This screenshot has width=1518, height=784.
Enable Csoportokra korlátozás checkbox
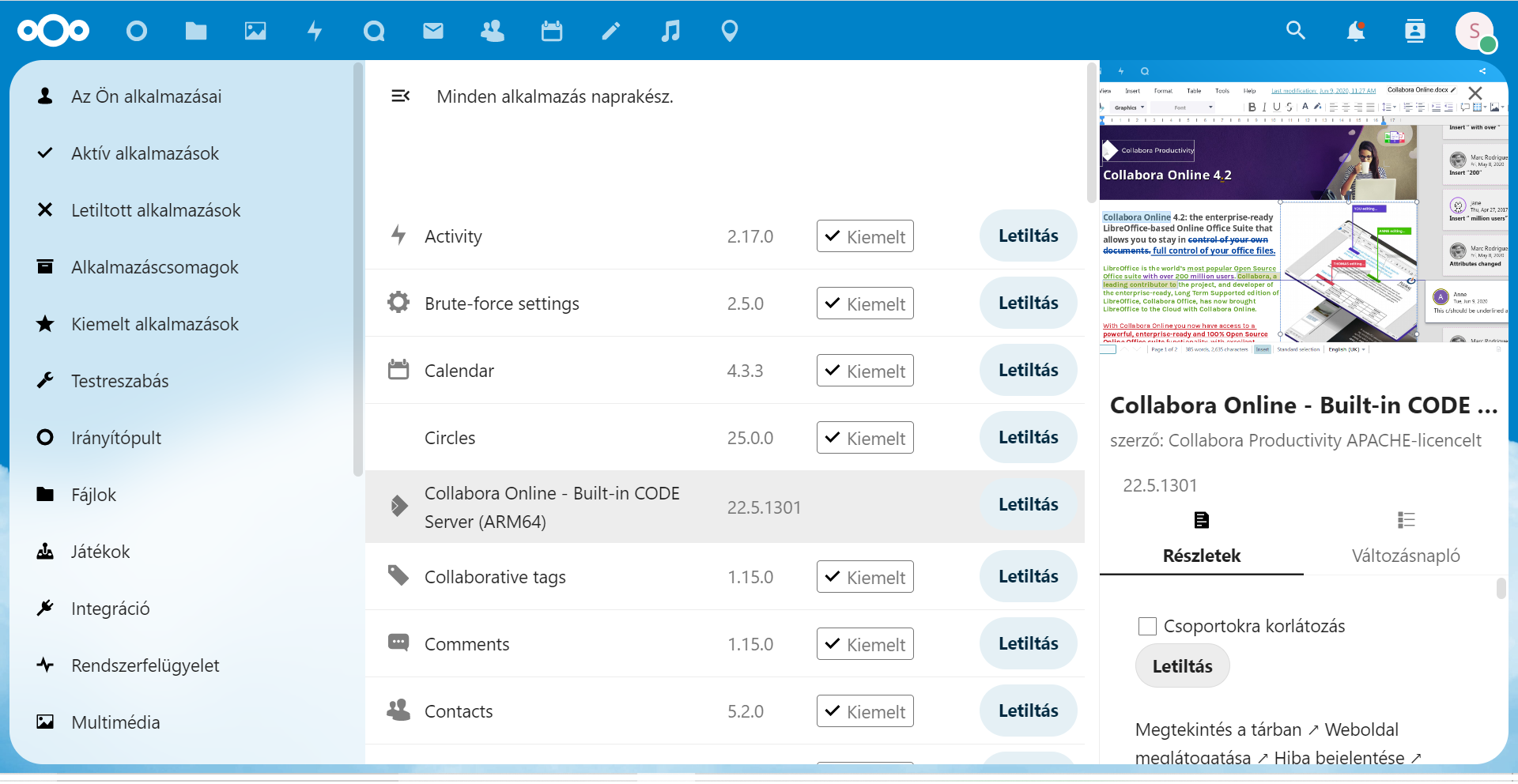pos(1147,626)
